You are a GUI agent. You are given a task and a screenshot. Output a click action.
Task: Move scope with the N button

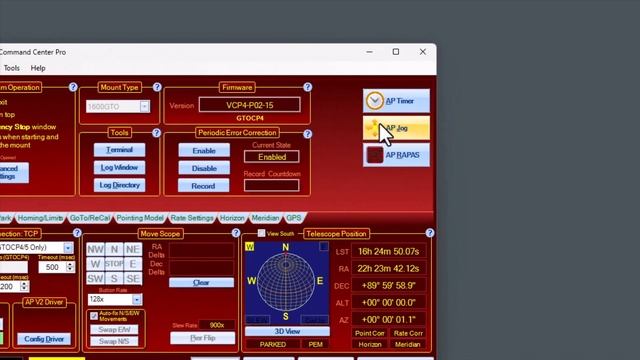[114, 249]
